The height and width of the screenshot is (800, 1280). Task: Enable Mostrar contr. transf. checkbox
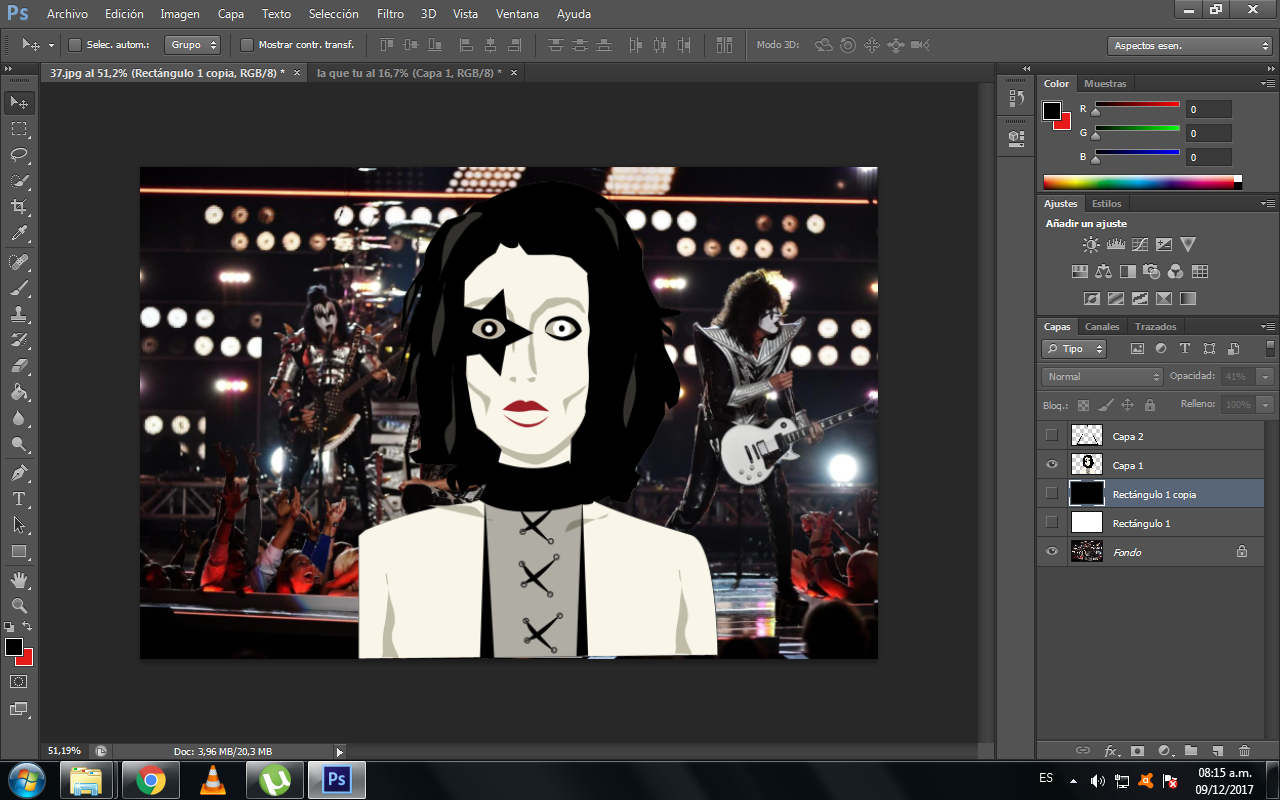tap(247, 45)
